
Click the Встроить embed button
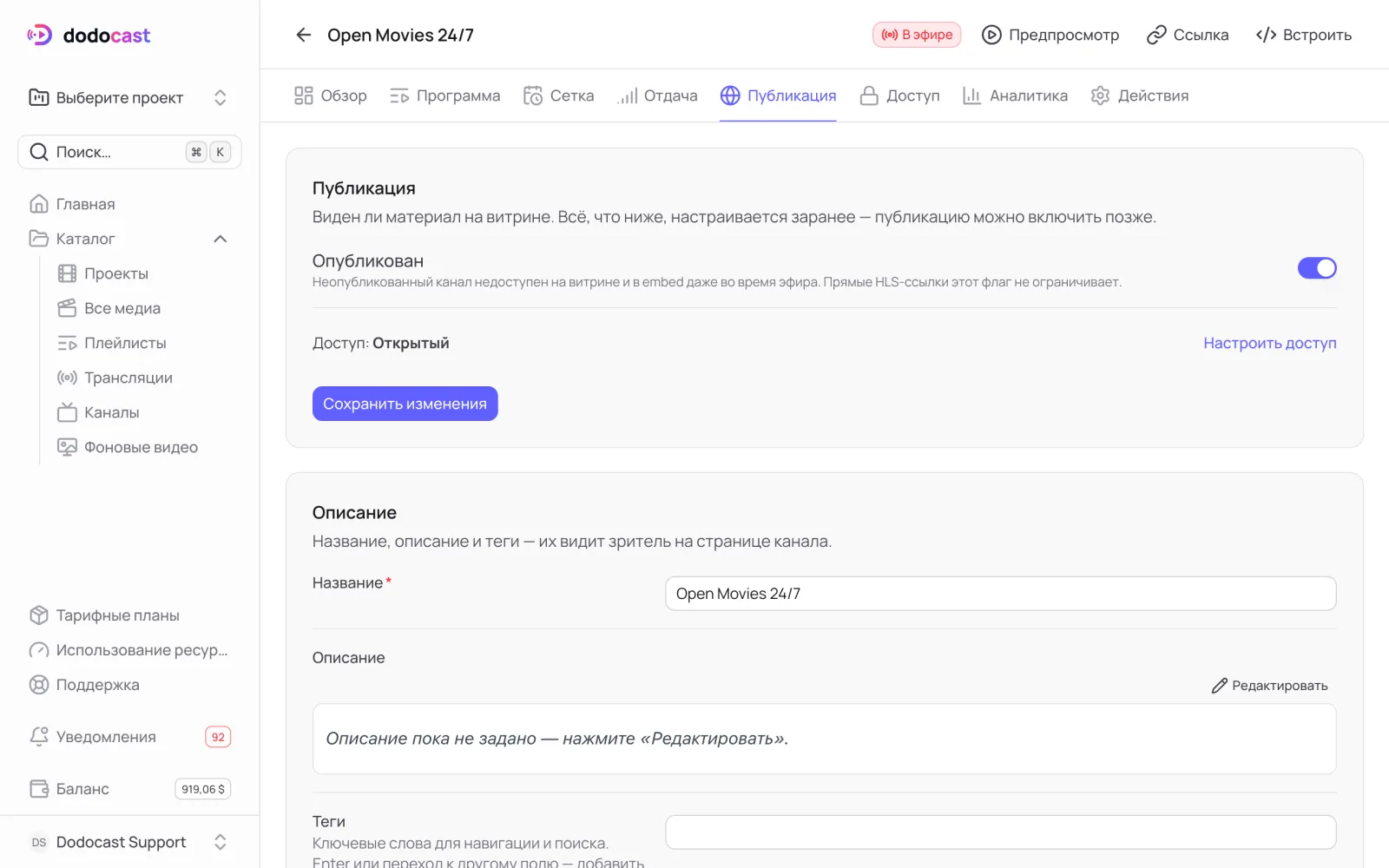coord(1304,35)
